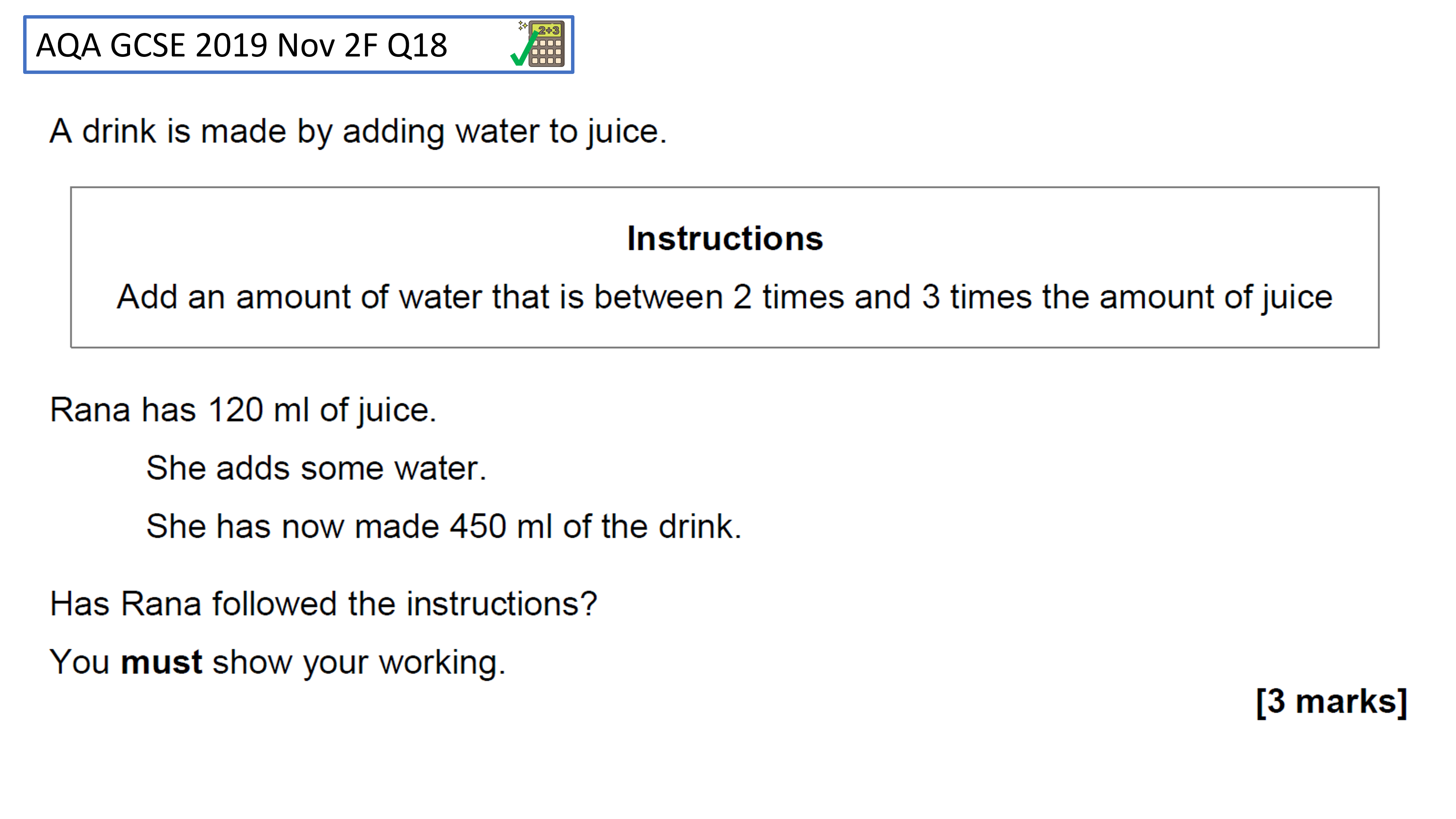Click the 'Q18' text in the title box

click(417, 46)
